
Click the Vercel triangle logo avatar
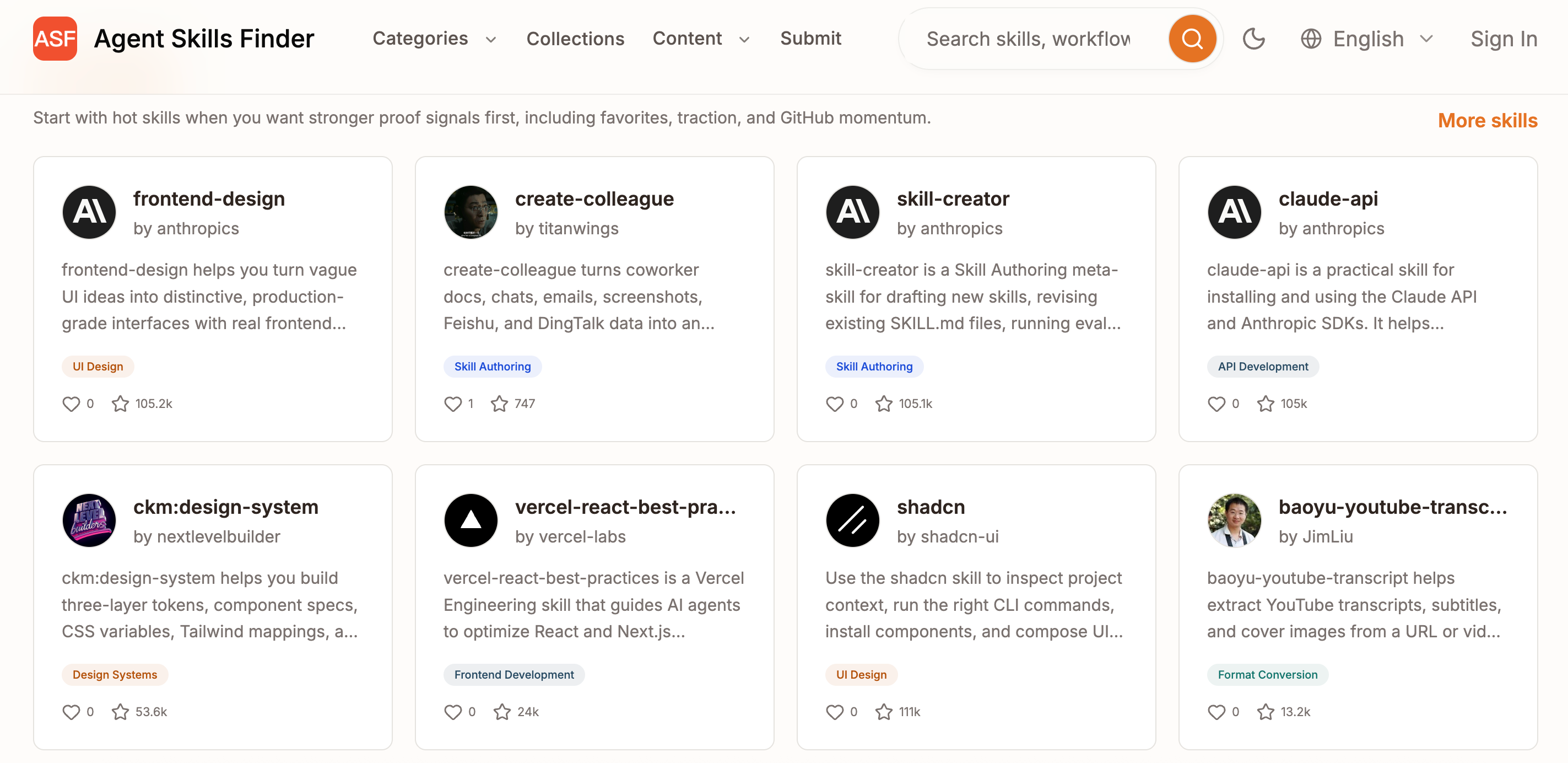(x=471, y=520)
